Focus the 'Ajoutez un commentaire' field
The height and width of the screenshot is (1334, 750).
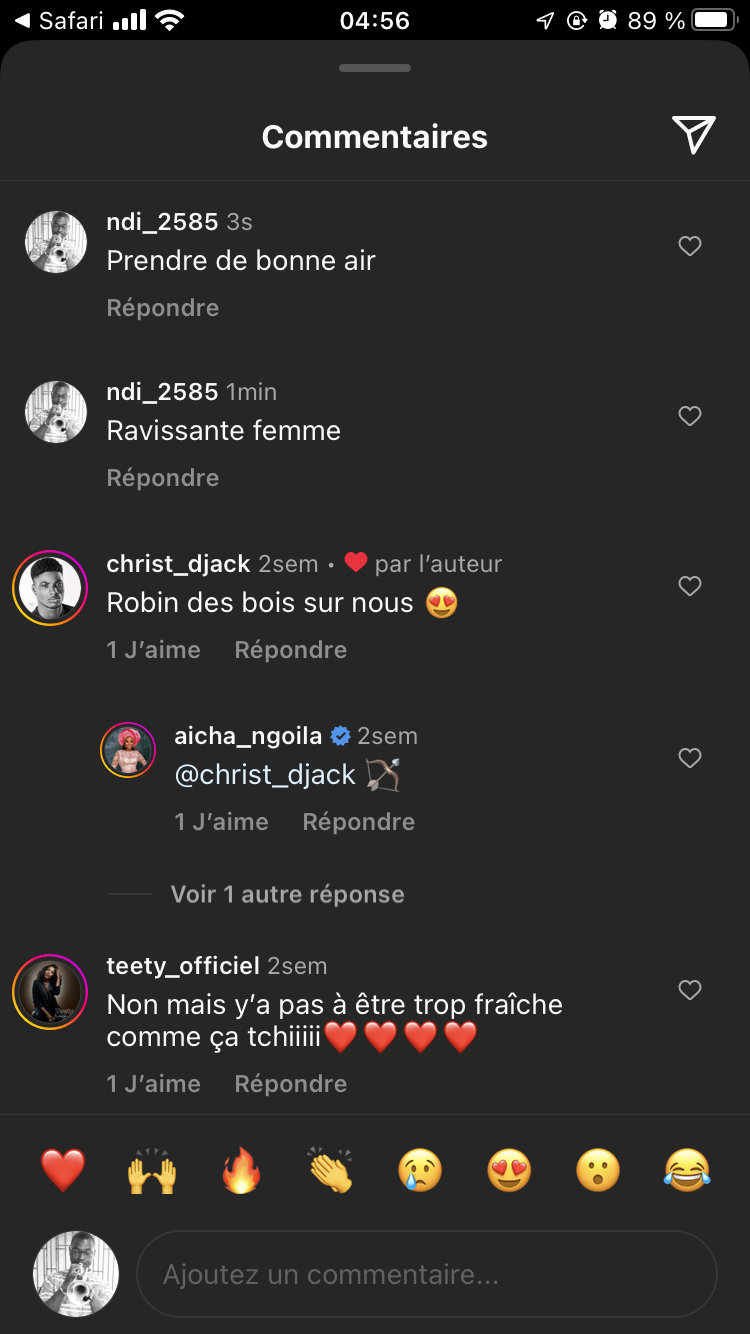pyautogui.click(x=427, y=1275)
